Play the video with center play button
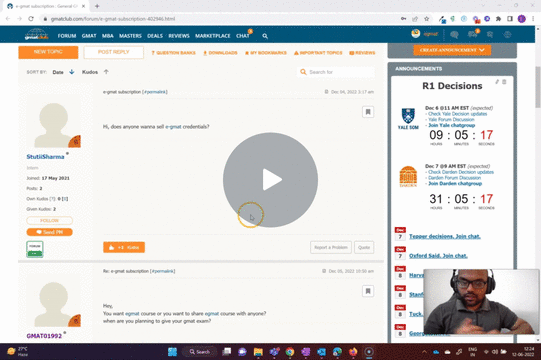Image resolution: width=541 pixels, height=360 pixels. pos(270,180)
